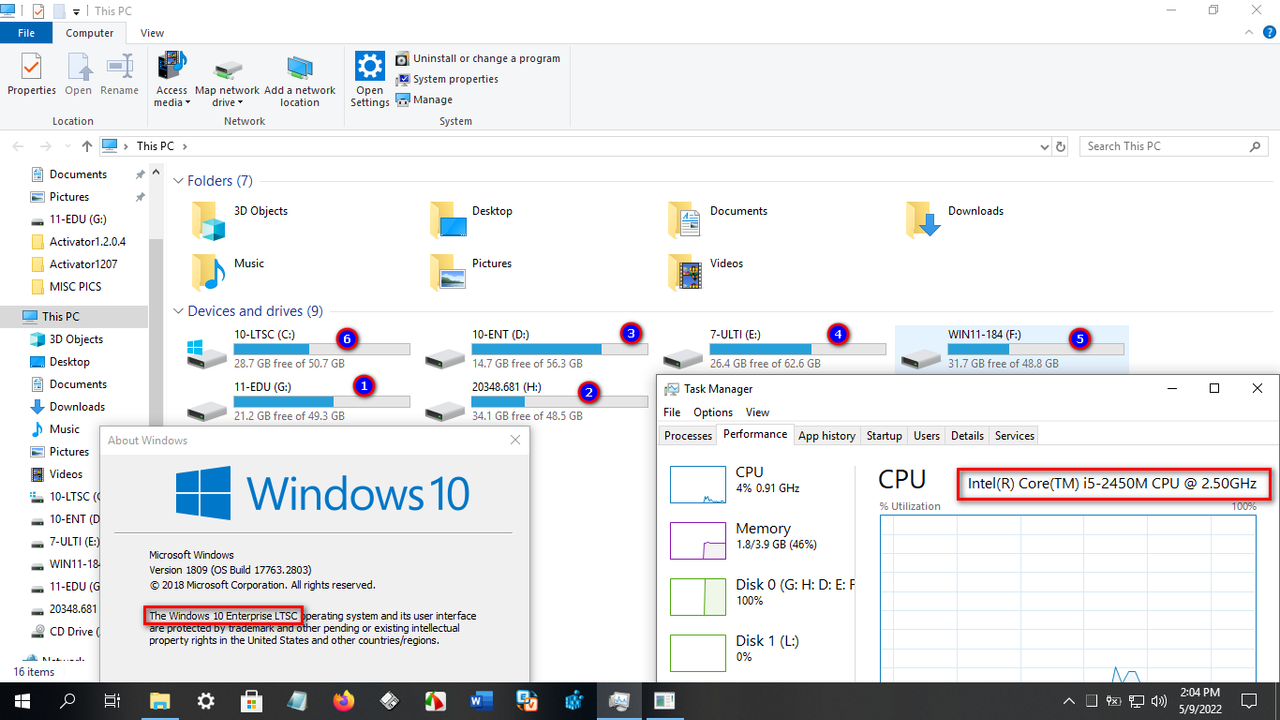The height and width of the screenshot is (720, 1280).
Task: Open System properties from the ribbon
Action: tap(447, 79)
